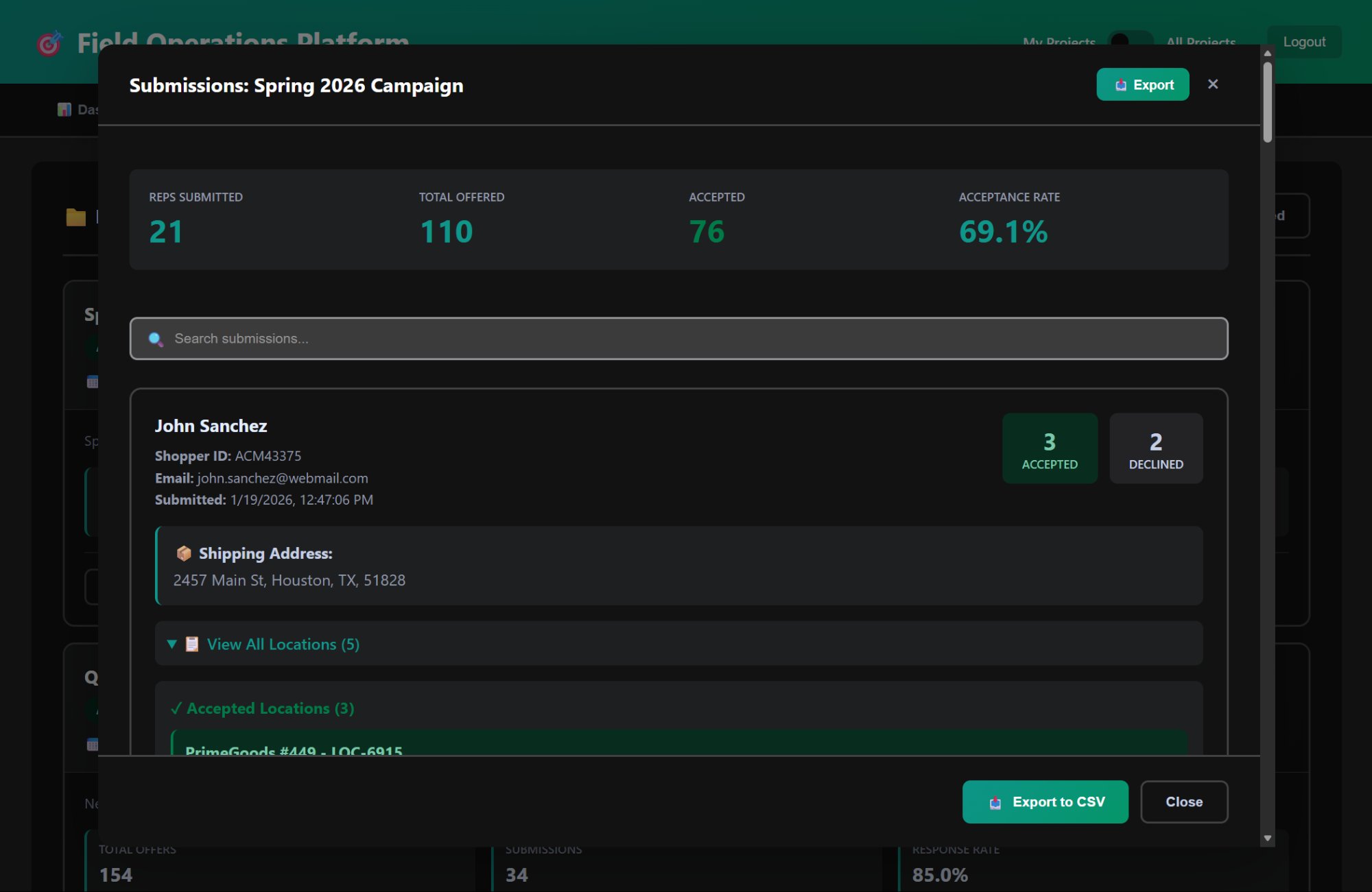Click the modal vertical scrollbar thumb

(1268, 102)
